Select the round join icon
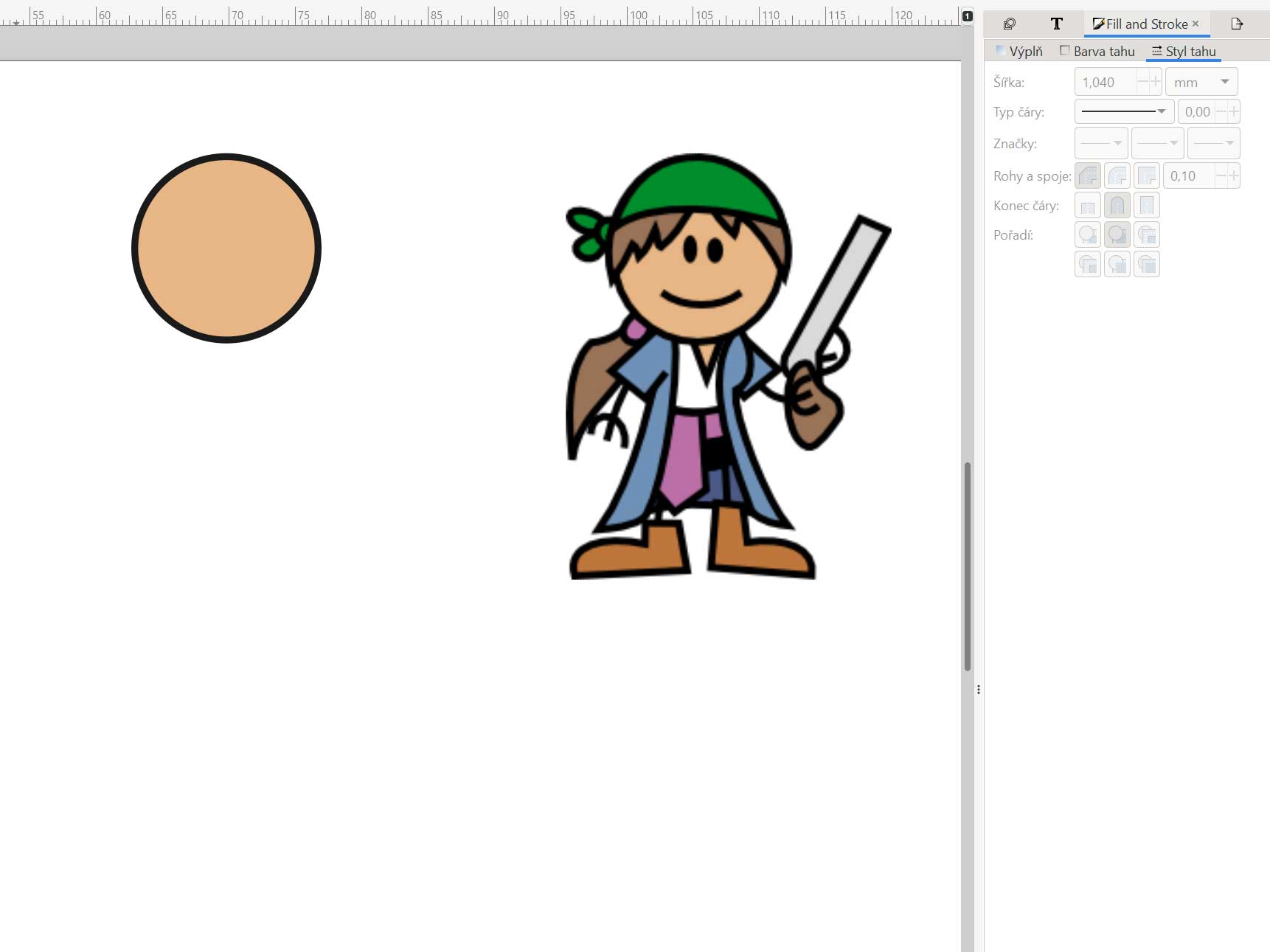 (1117, 176)
